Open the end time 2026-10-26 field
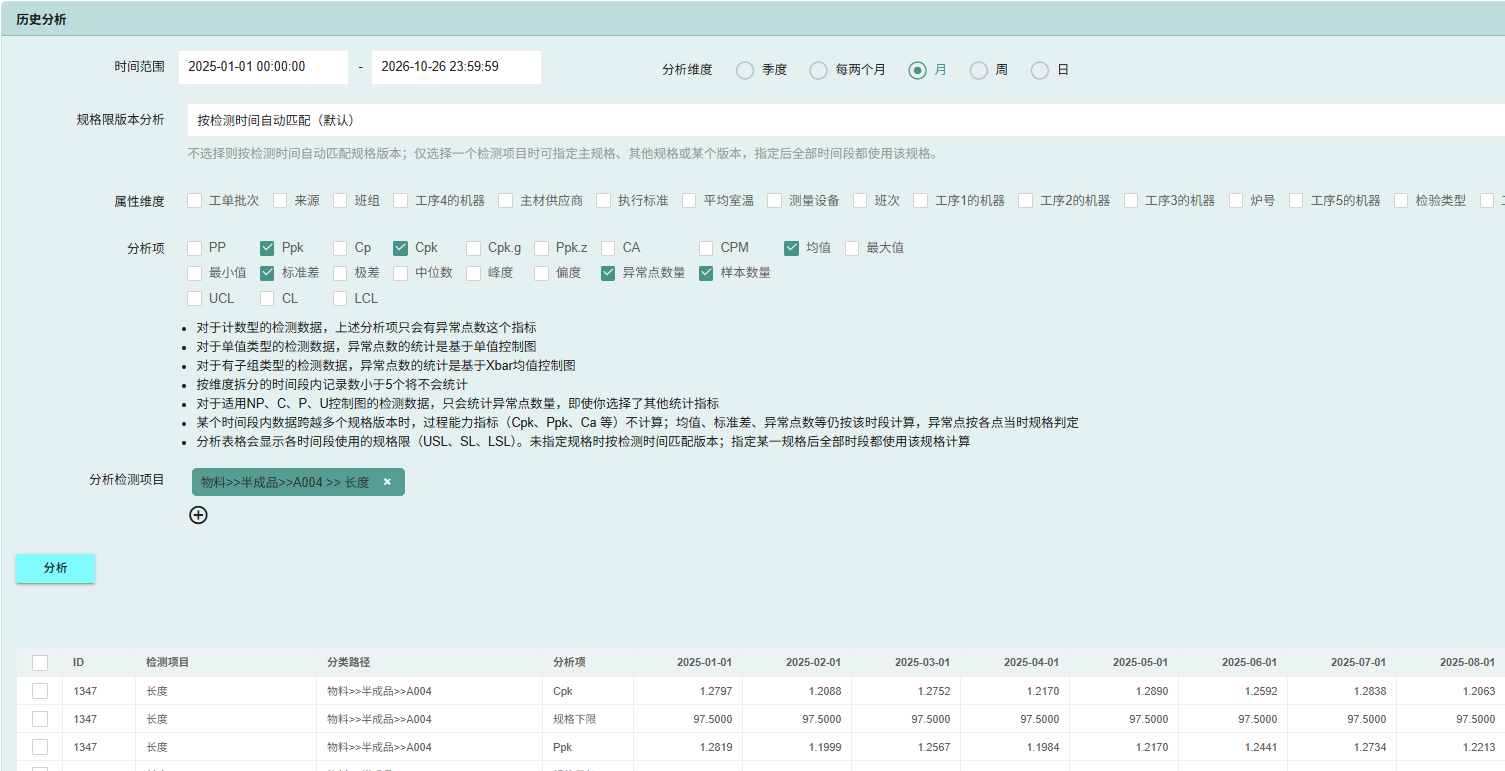1505x771 pixels. [456, 67]
